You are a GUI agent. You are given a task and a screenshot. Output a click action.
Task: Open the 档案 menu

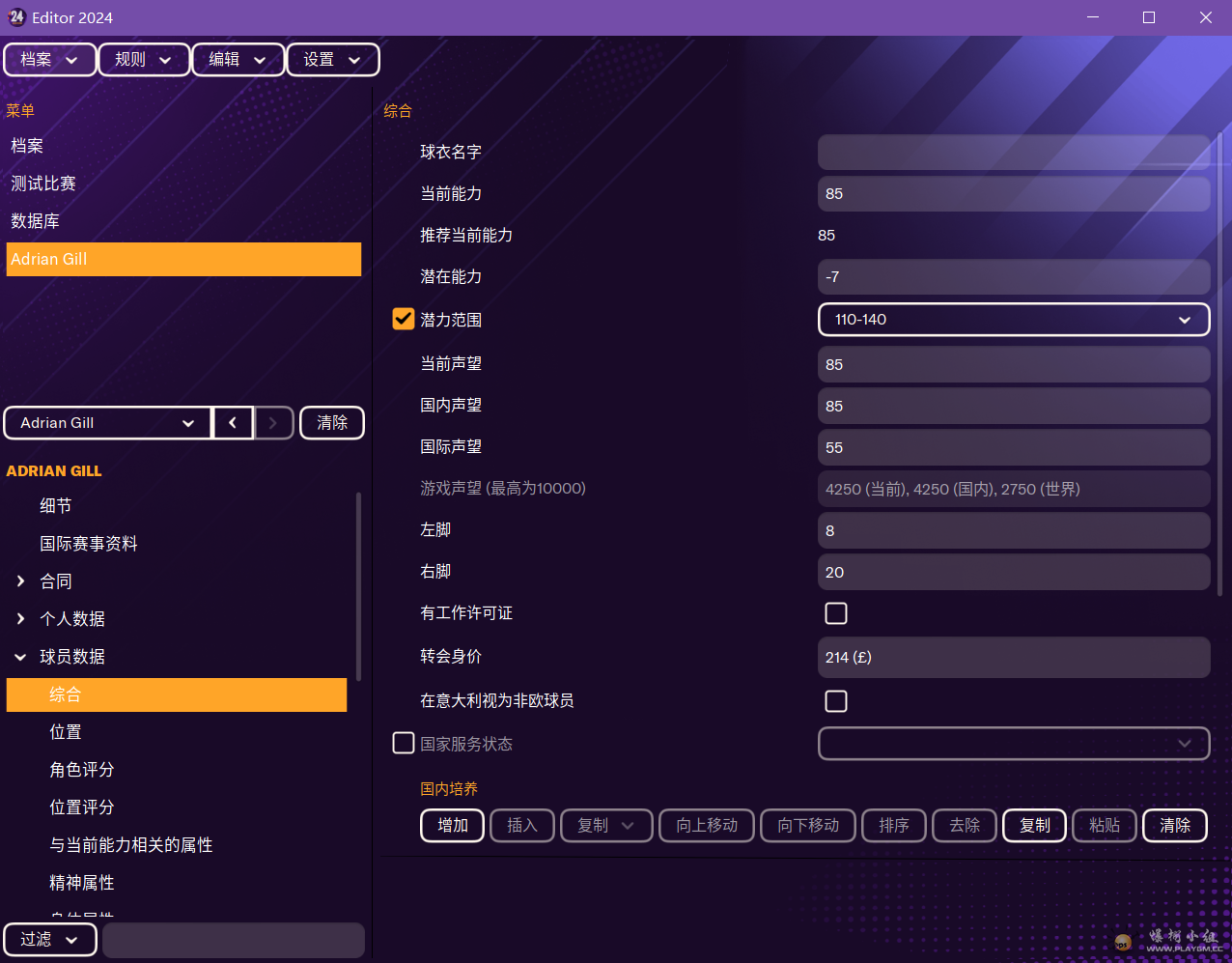tap(50, 60)
